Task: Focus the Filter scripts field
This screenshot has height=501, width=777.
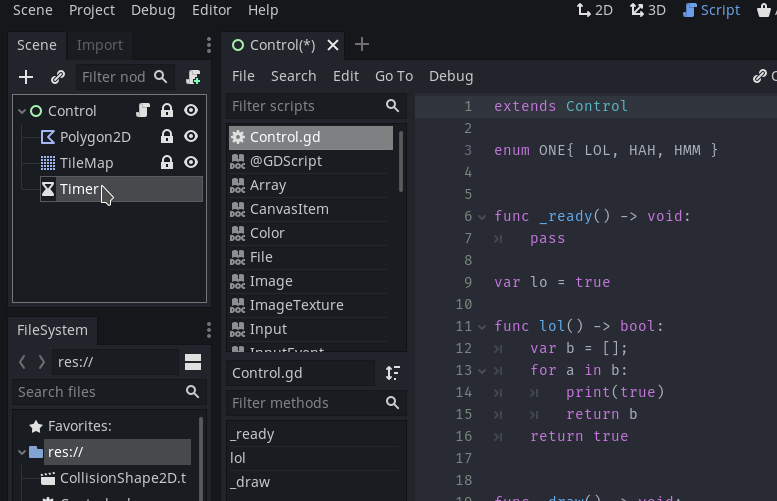Action: [316, 106]
